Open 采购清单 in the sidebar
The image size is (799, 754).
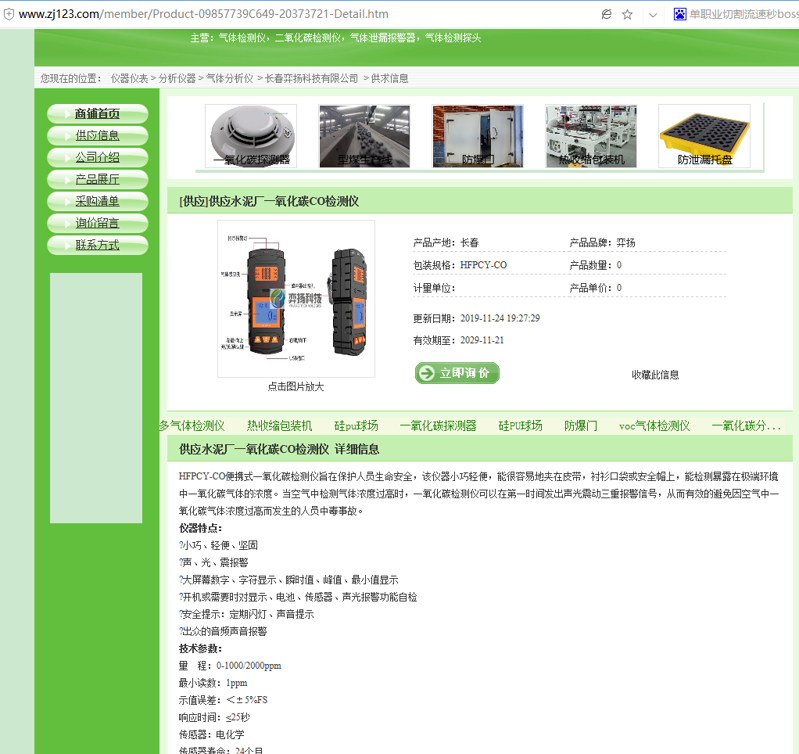pyautogui.click(x=97, y=201)
